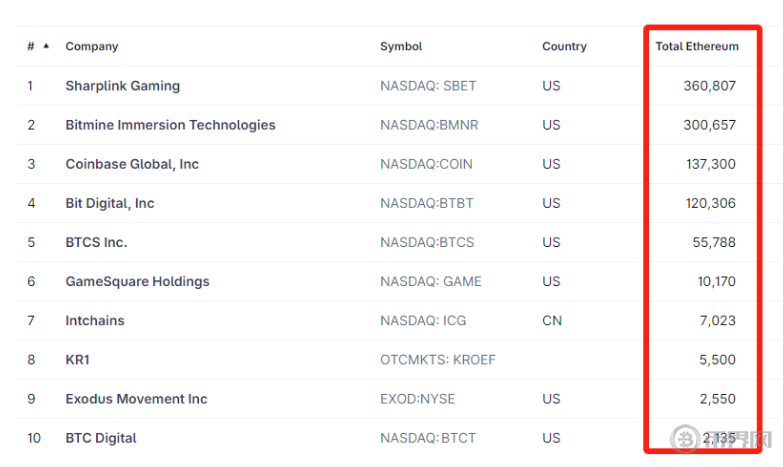Click the Exodus Movement Inc link
Screen dimensions: 783x467
(136, 398)
